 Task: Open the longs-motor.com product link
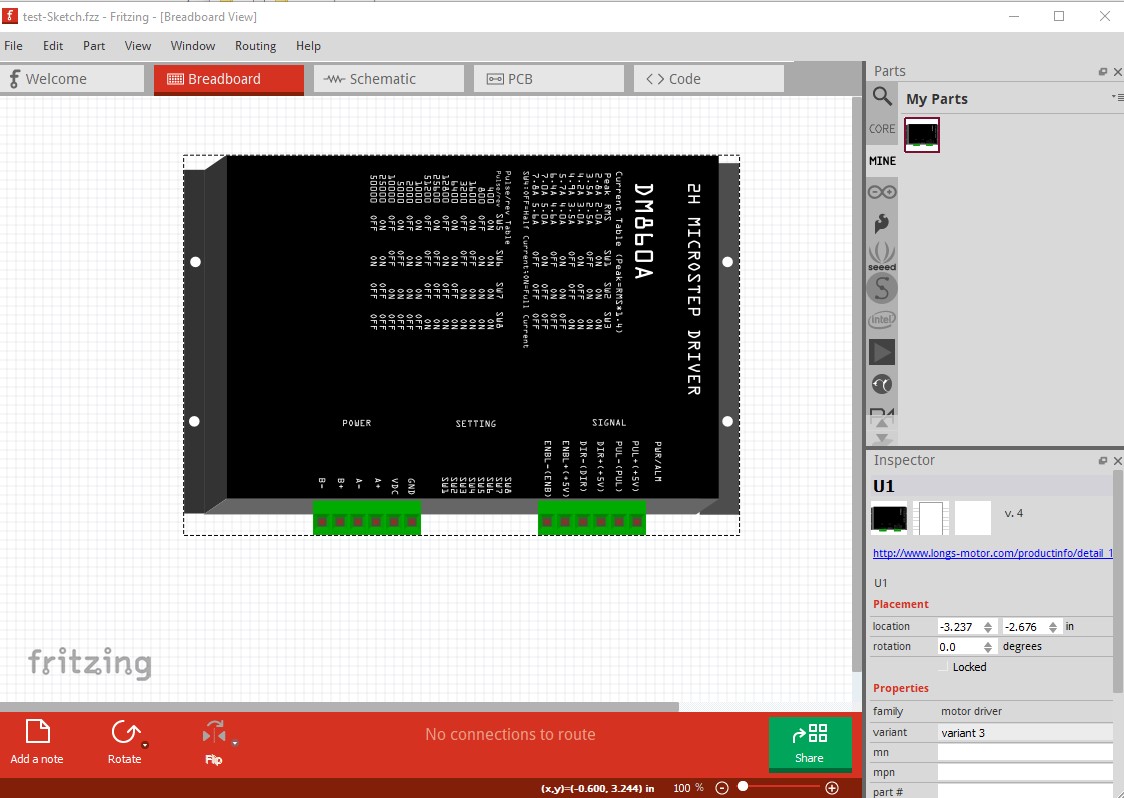pyautogui.click(x=993, y=553)
